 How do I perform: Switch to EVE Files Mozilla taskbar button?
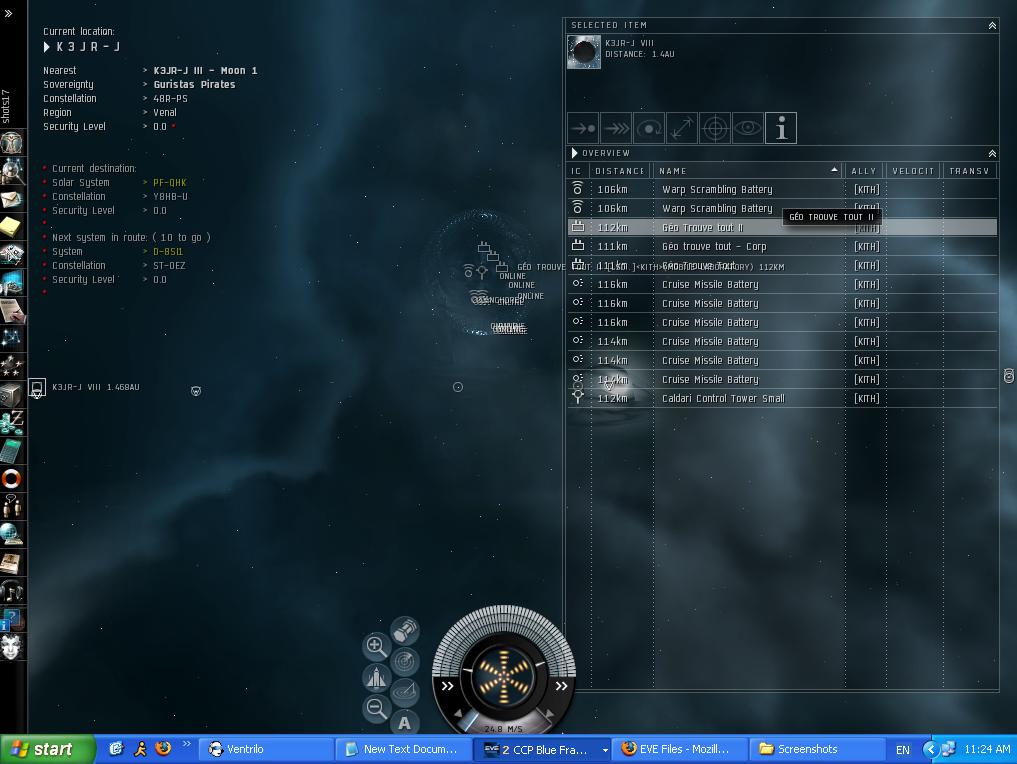pyautogui.click(x=680, y=749)
